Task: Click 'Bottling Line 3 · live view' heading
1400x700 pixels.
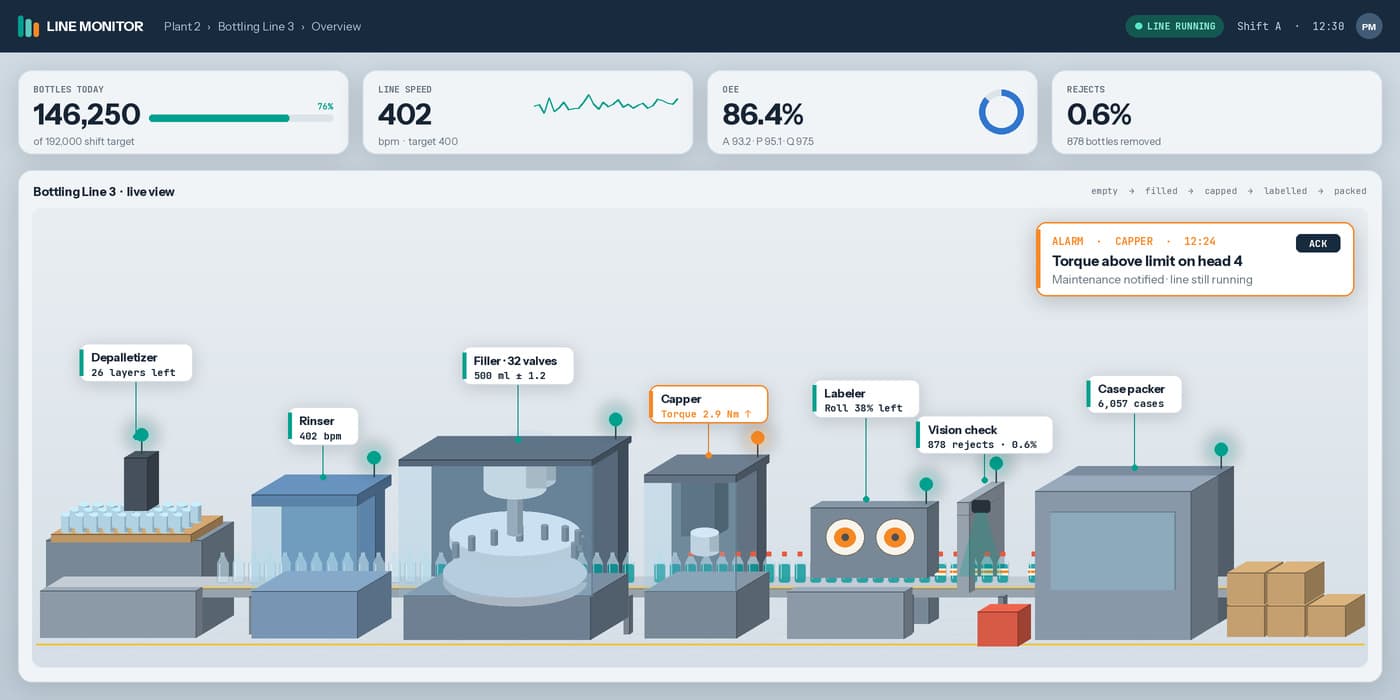Action: click(x=104, y=192)
